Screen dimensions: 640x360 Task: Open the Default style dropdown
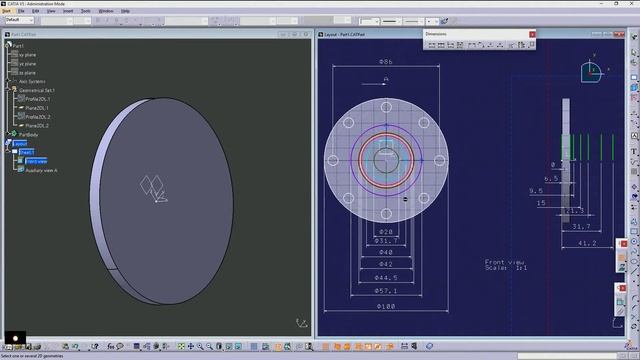tap(19, 20)
